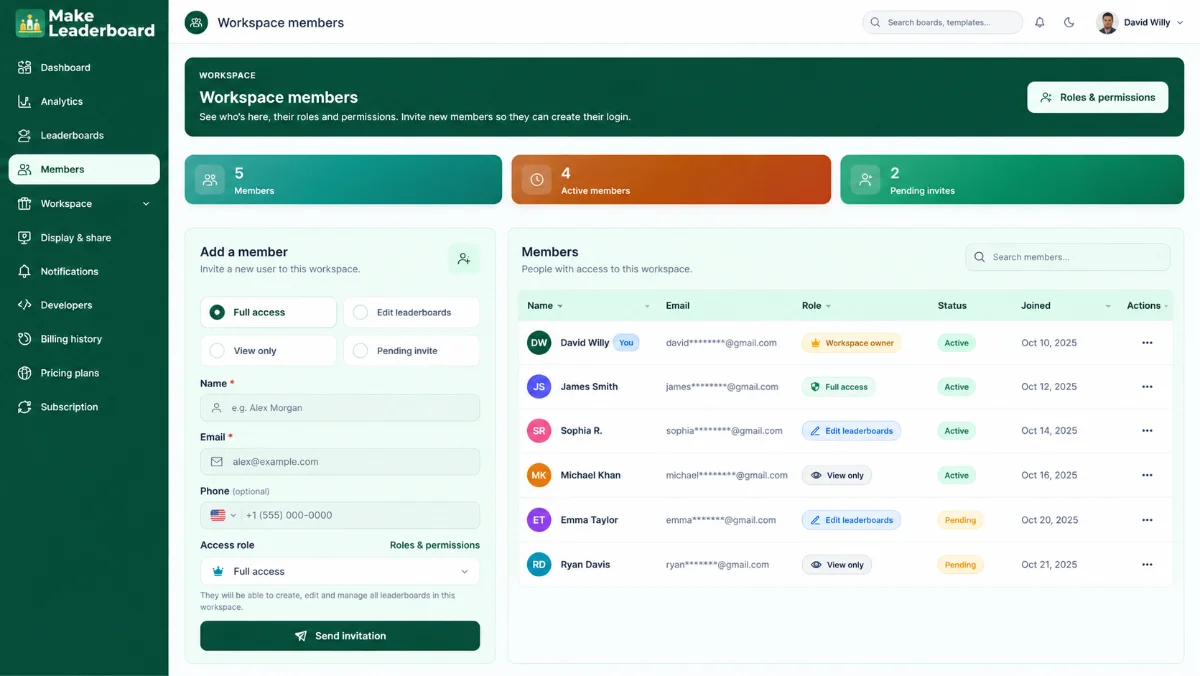This screenshot has width=1200, height=676.
Task: Click the Roles & permissions link above Access role
Action: (x=435, y=545)
